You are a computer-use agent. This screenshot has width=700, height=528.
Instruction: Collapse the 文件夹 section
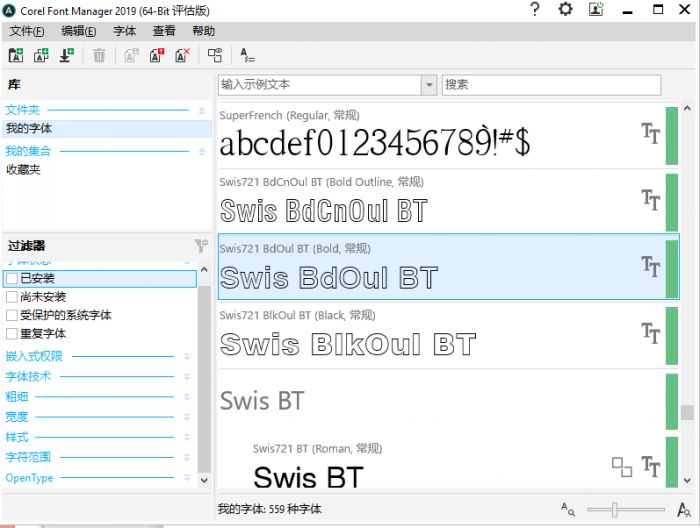tap(201, 110)
